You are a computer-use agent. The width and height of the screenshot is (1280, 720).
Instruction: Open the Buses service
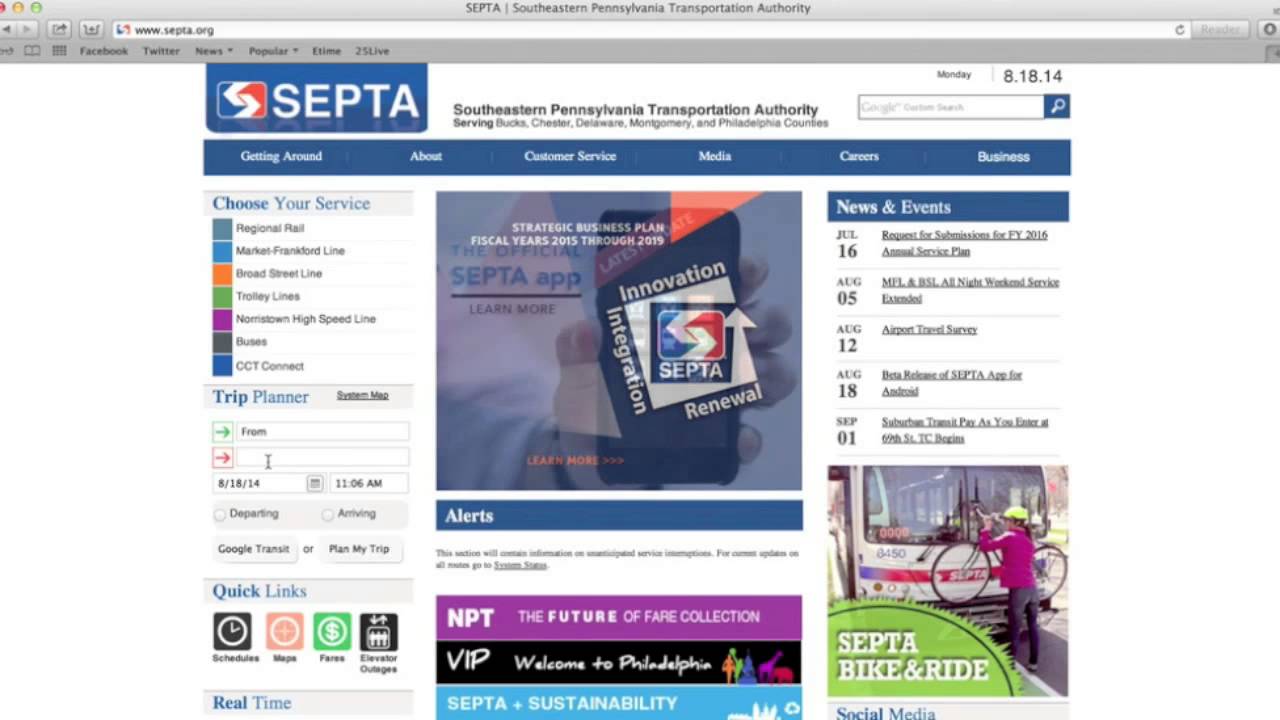(x=251, y=342)
